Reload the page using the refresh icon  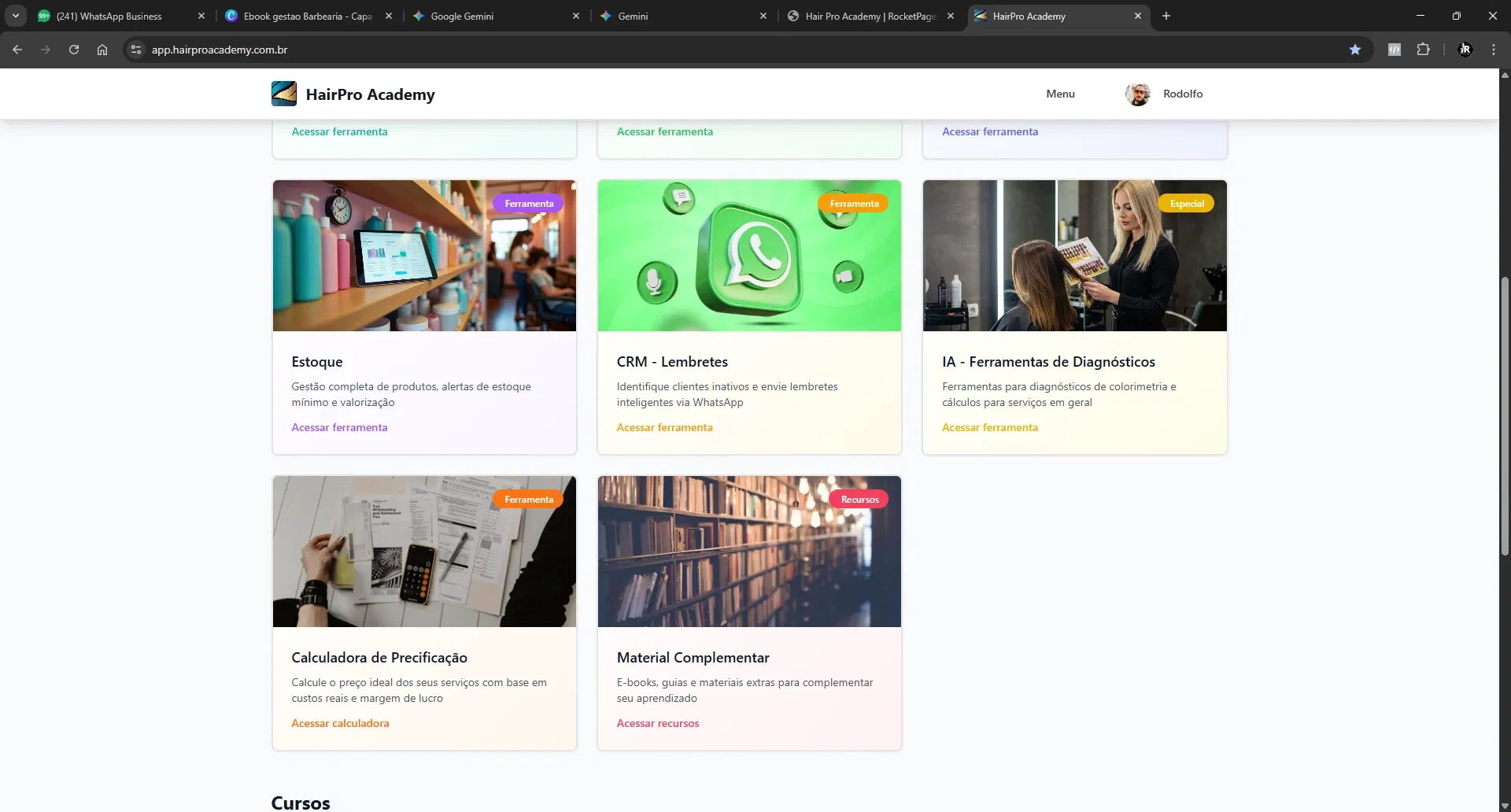[74, 50]
